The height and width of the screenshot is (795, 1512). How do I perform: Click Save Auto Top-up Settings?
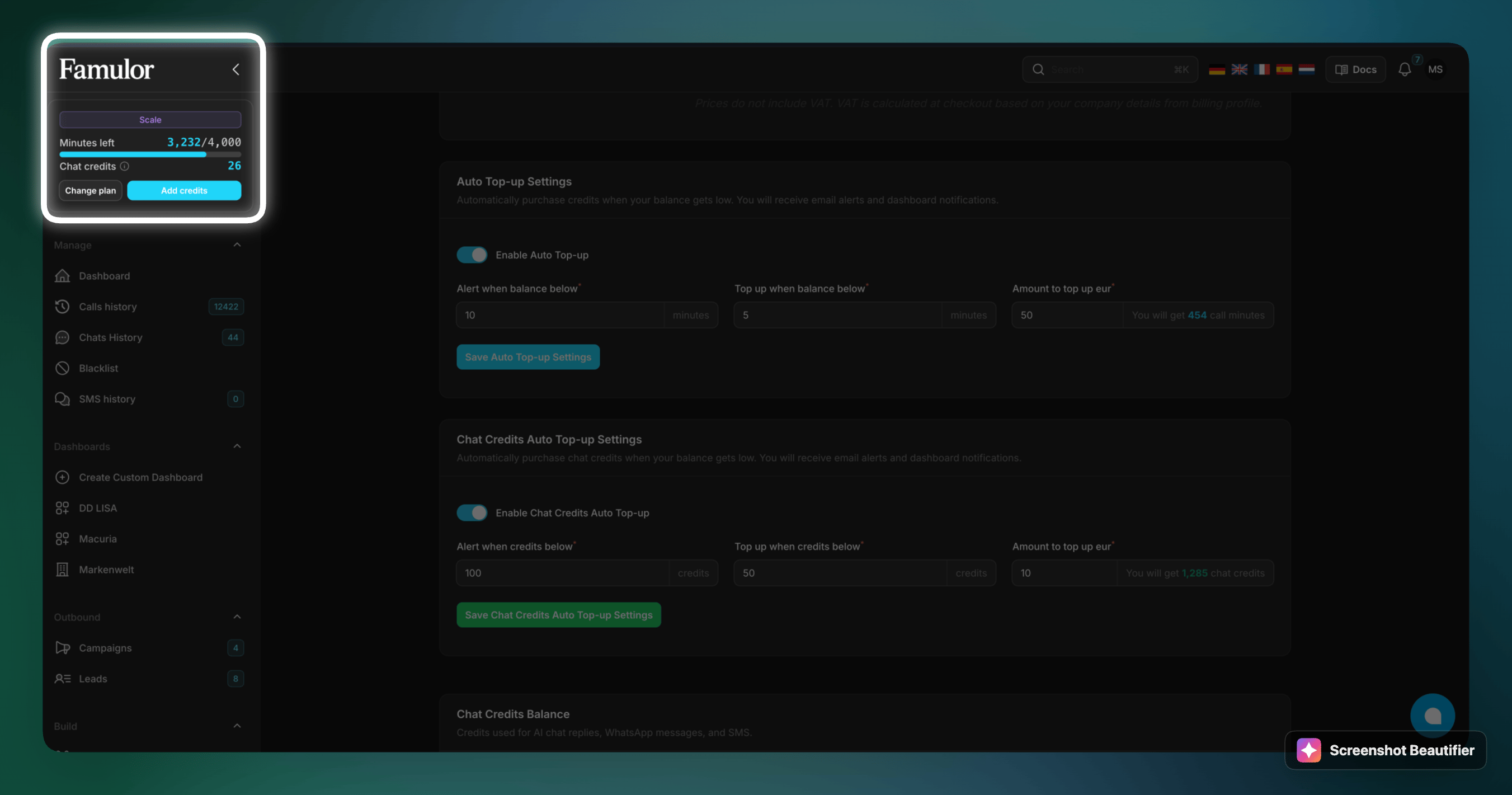(x=527, y=357)
